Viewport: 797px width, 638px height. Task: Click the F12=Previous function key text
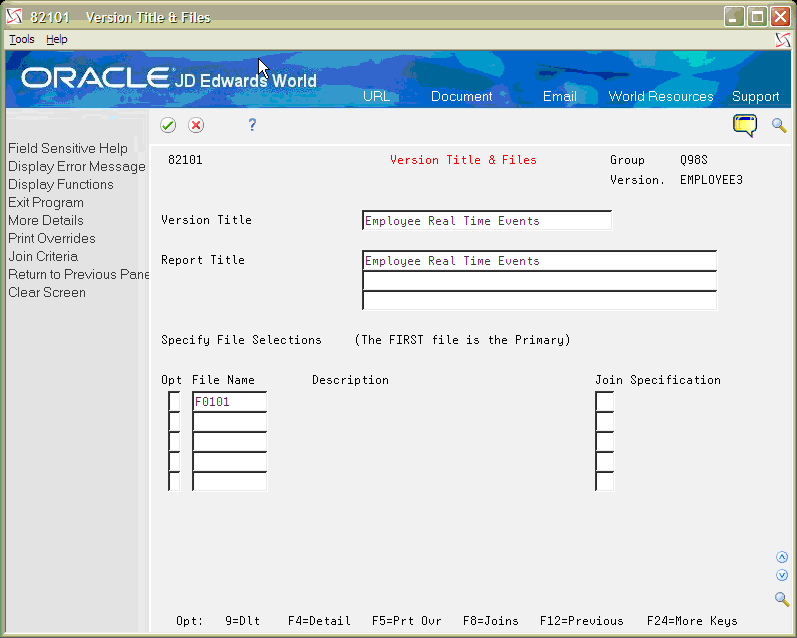[x=581, y=621]
